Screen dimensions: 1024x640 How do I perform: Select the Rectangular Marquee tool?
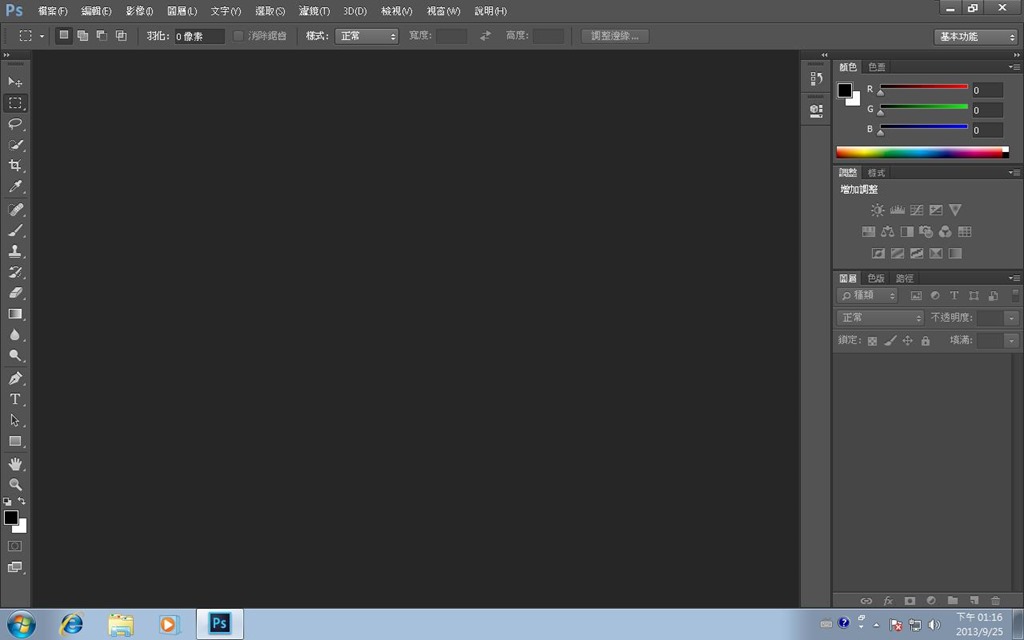(x=15, y=103)
